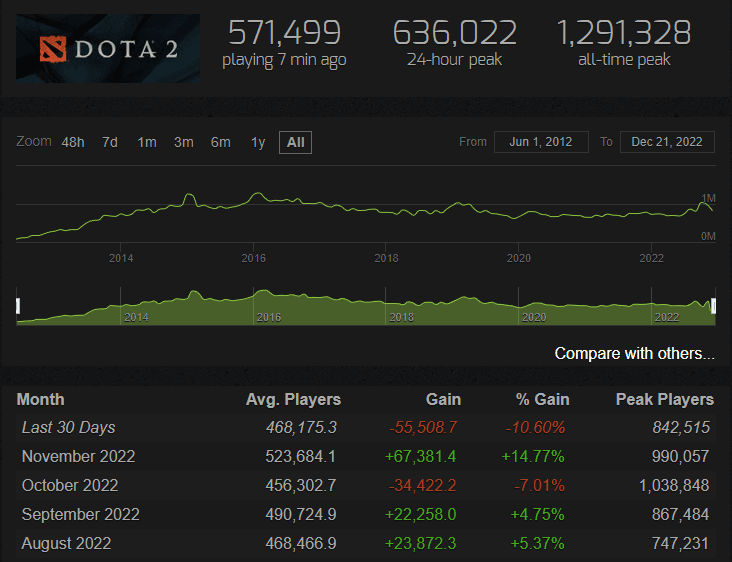Click the To date field
Viewport: 732px width, 562px height.
(x=667, y=142)
